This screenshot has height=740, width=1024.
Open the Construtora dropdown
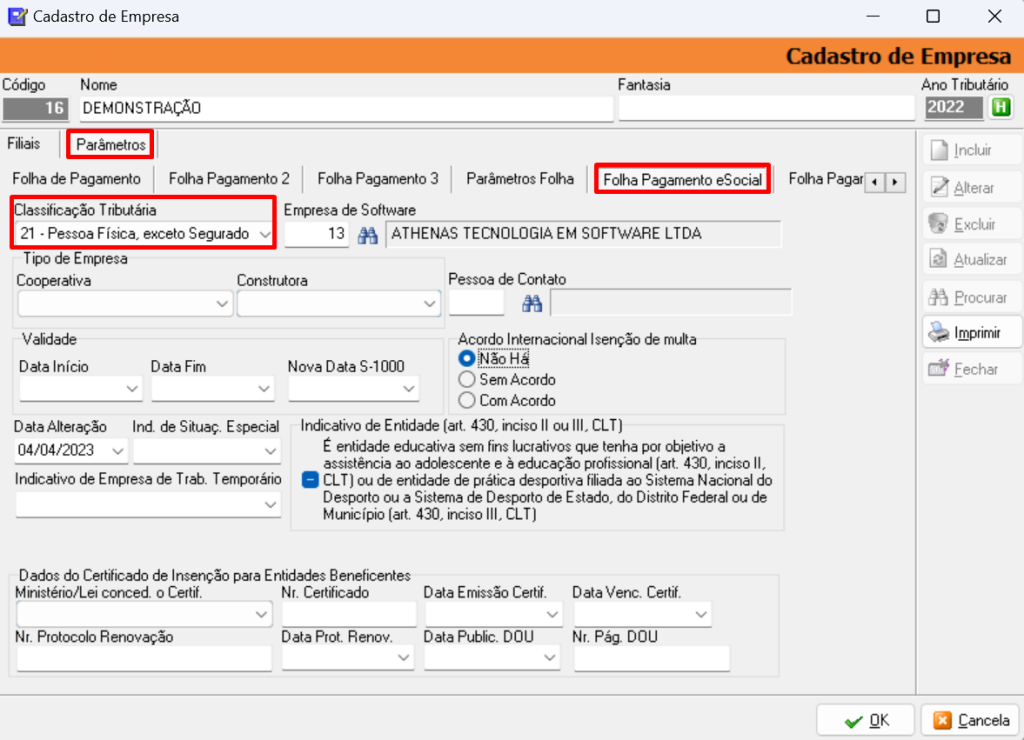coord(429,304)
